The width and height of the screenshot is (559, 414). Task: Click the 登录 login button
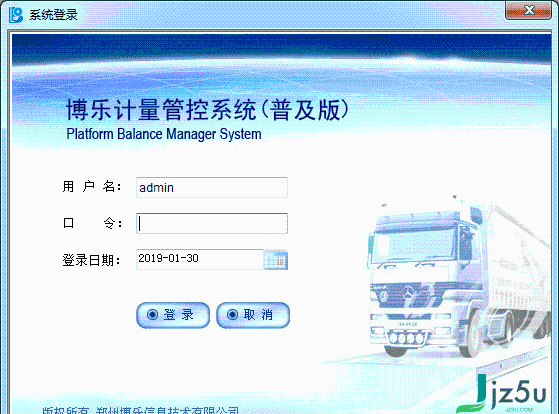click(x=173, y=315)
